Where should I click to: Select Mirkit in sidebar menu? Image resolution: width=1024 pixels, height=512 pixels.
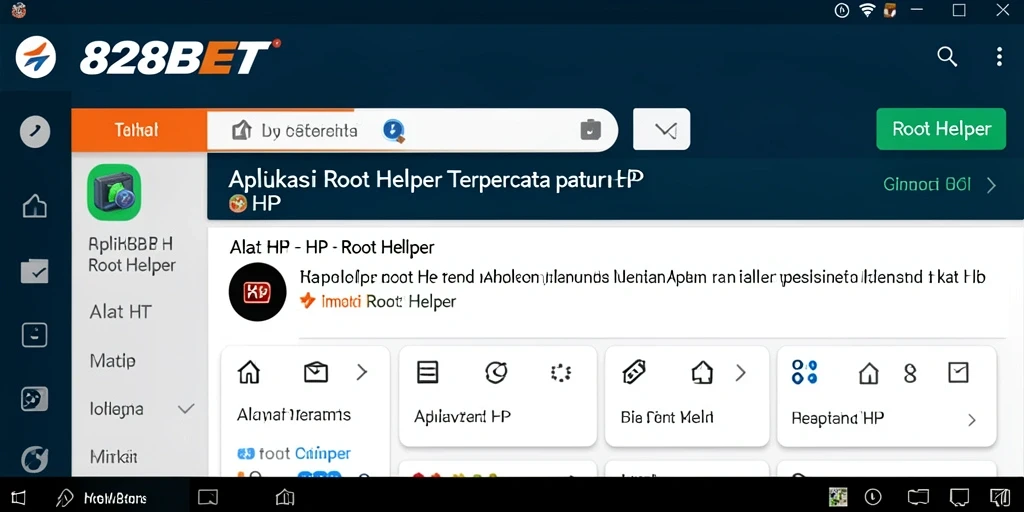coord(114,456)
